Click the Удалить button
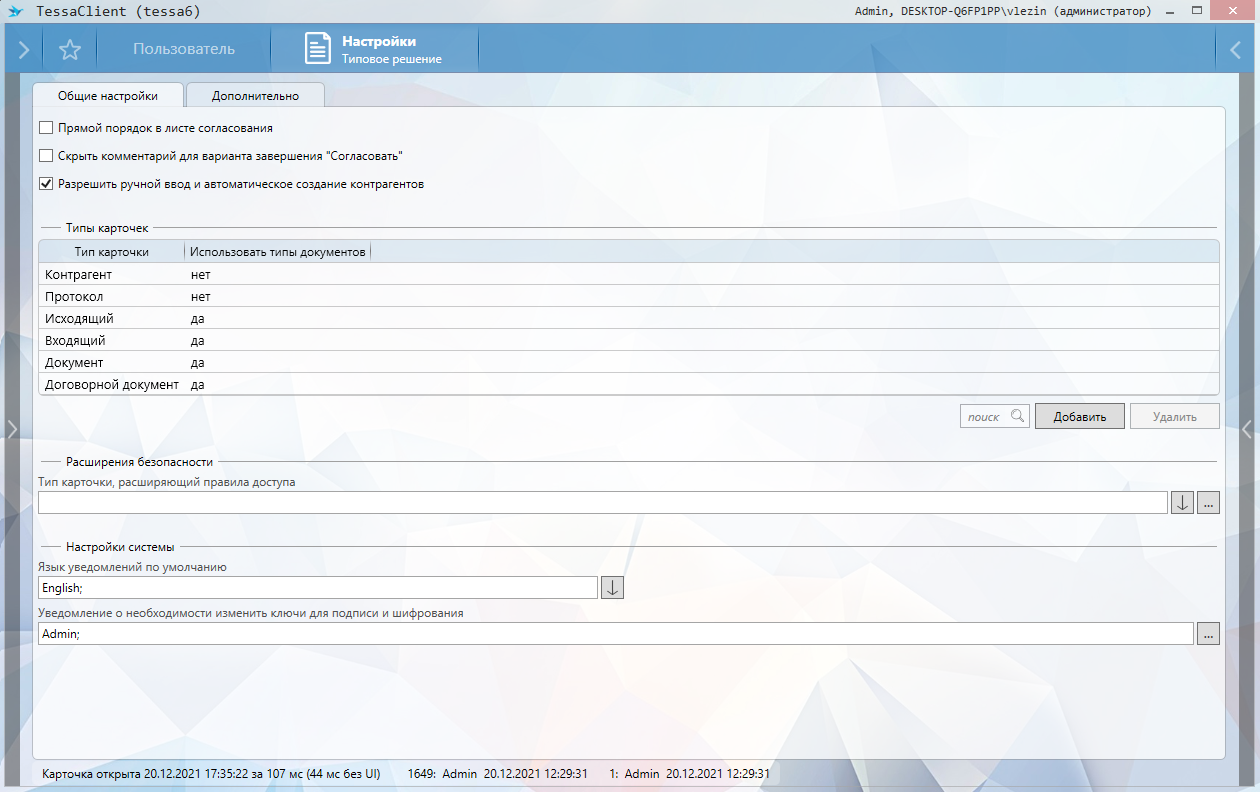This screenshot has width=1260, height=792. pyautogui.click(x=1174, y=416)
